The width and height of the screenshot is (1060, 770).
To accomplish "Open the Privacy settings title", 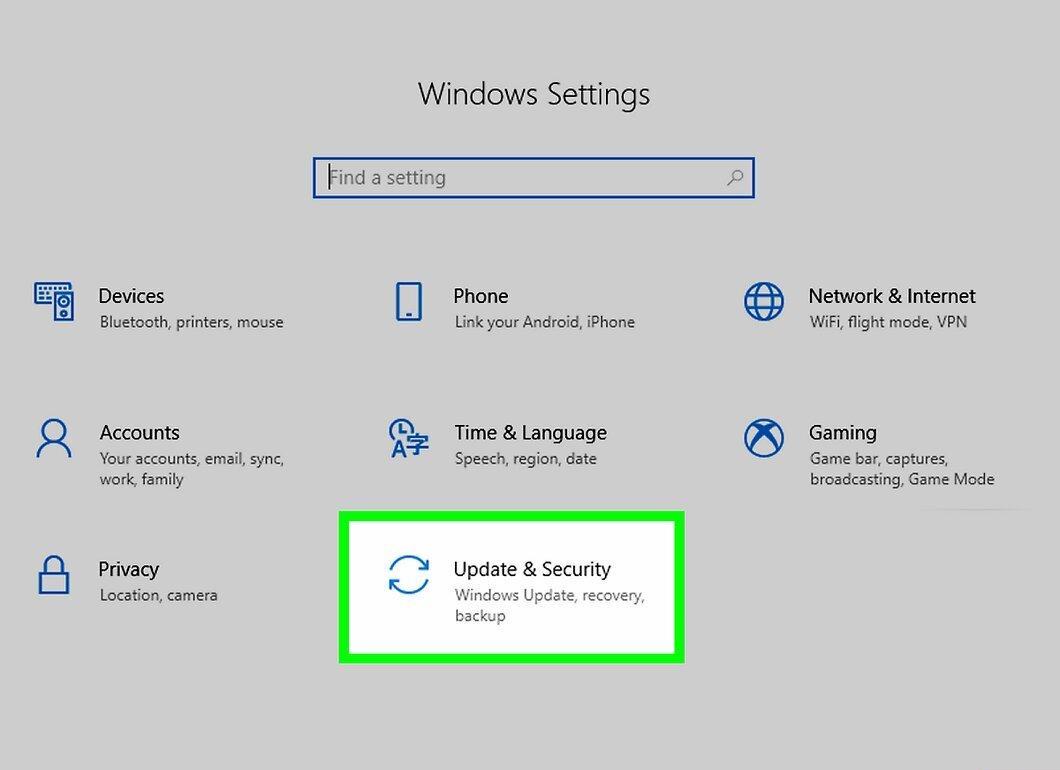I will pyautogui.click(x=128, y=569).
